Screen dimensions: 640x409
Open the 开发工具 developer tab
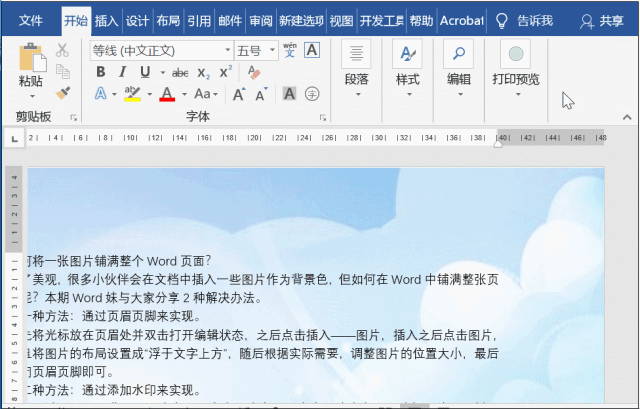tap(381, 20)
